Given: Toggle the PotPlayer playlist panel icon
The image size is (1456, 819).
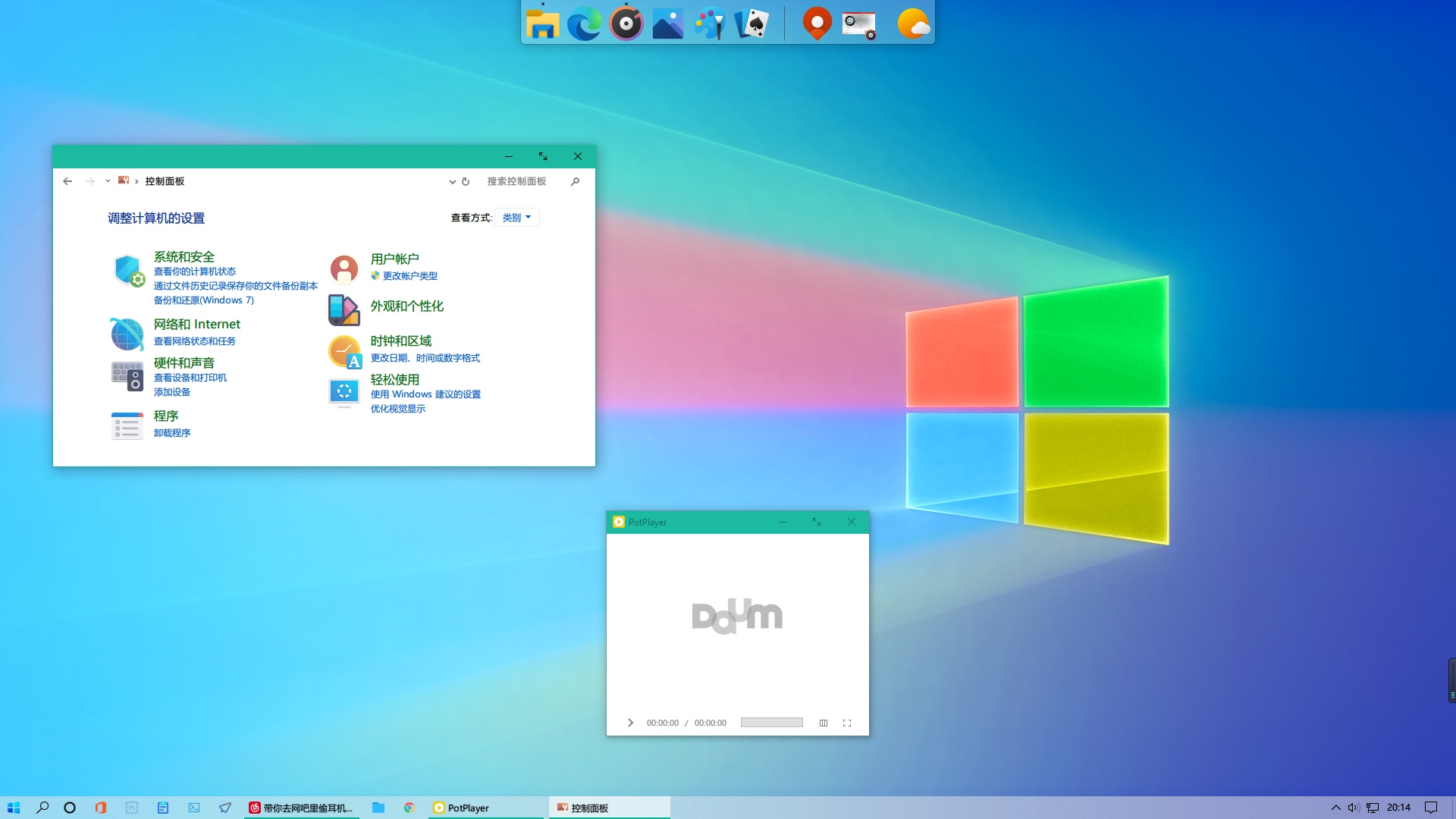Looking at the screenshot, I should [x=824, y=723].
